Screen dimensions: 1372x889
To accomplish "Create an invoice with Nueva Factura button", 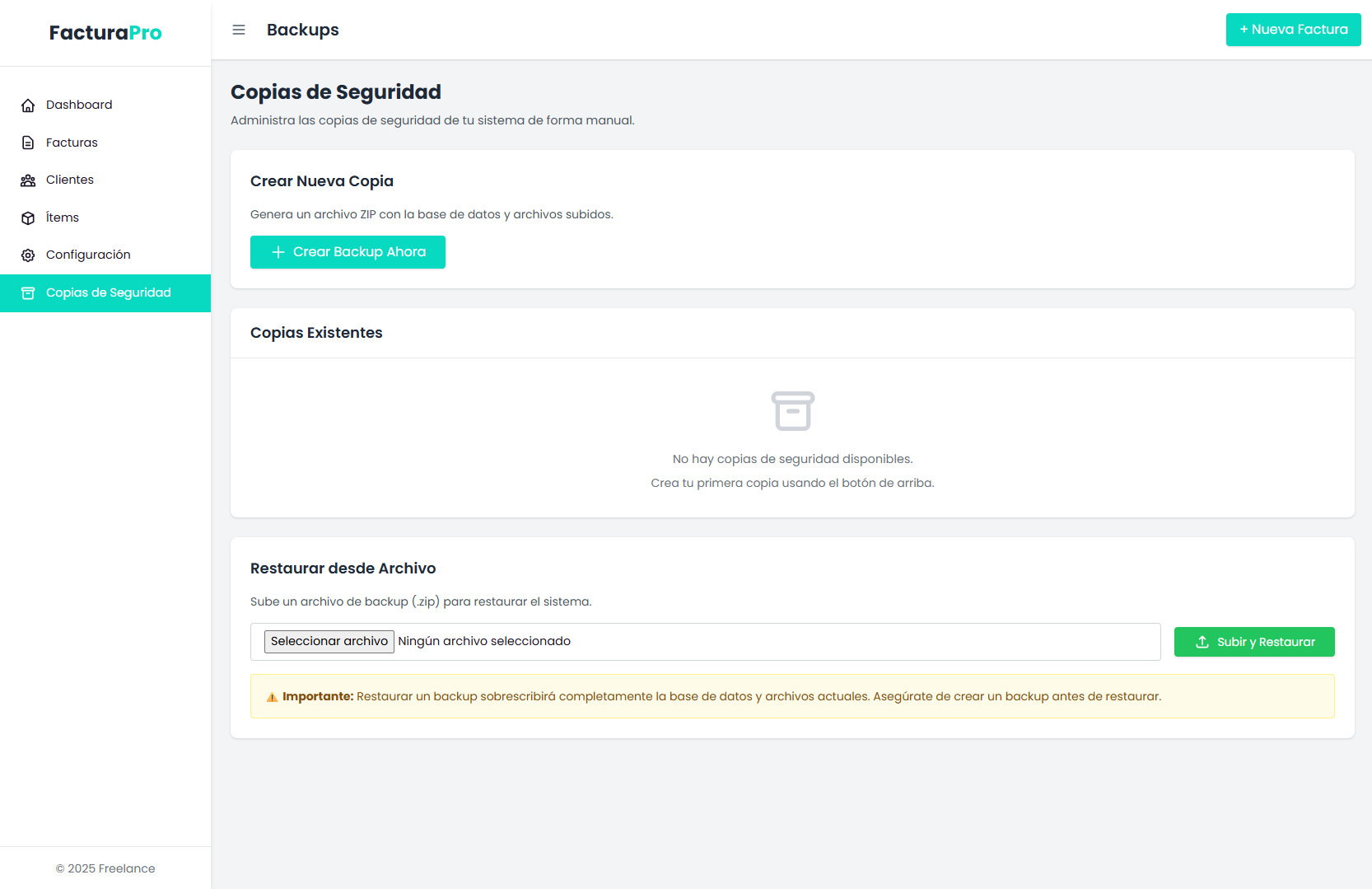I will [x=1293, y=30].
